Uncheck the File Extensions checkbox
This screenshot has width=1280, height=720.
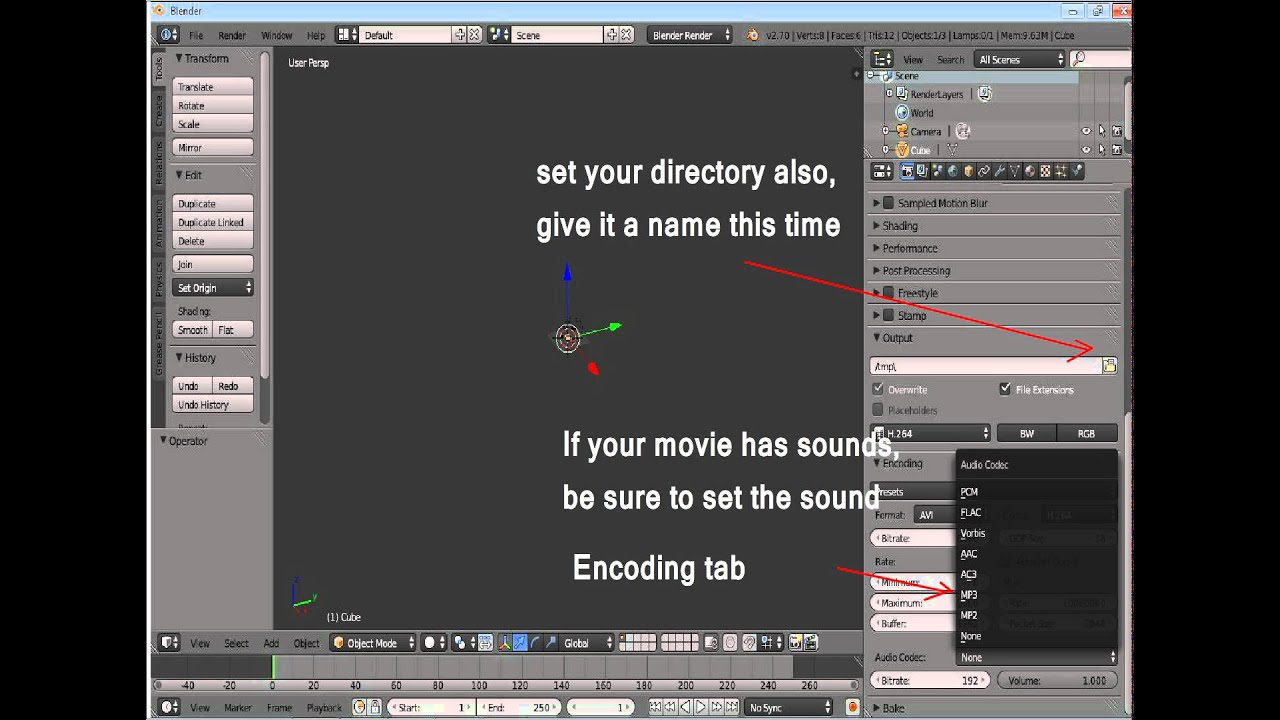coord(1005,389)
